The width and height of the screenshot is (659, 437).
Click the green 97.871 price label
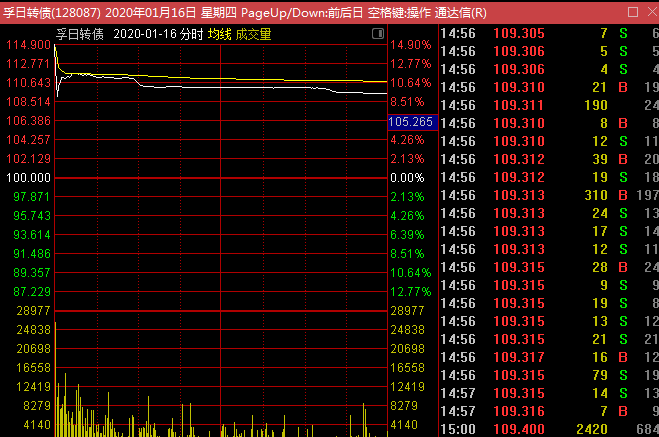tap(32, 197)
